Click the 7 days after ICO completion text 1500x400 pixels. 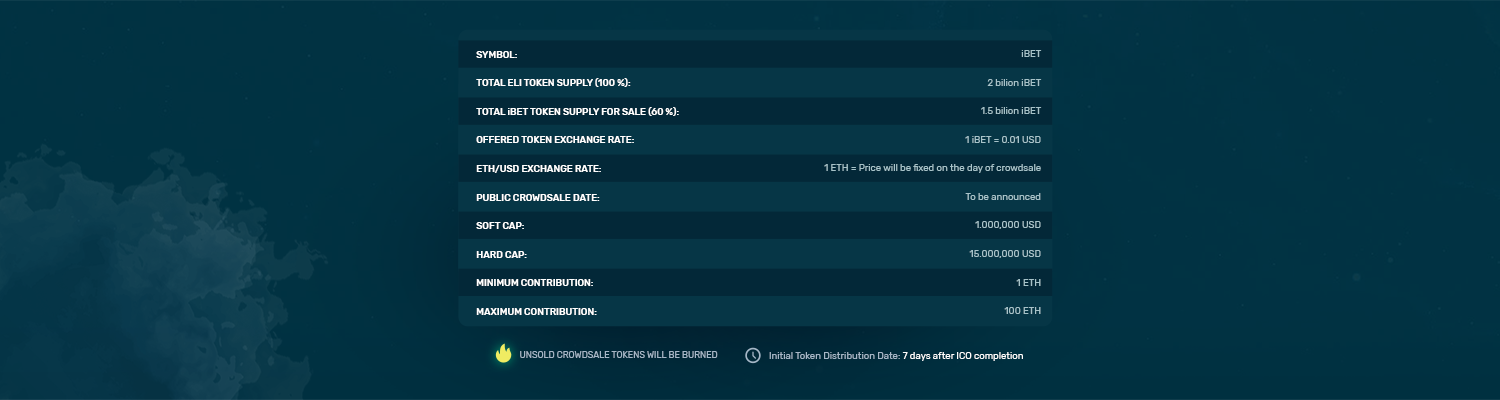pyautogui.click(x=963, y=356)
